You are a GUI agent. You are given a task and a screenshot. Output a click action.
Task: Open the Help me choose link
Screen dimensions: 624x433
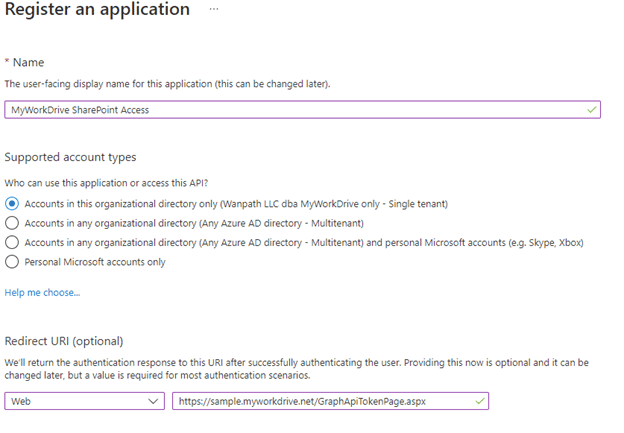click(42, 292)
